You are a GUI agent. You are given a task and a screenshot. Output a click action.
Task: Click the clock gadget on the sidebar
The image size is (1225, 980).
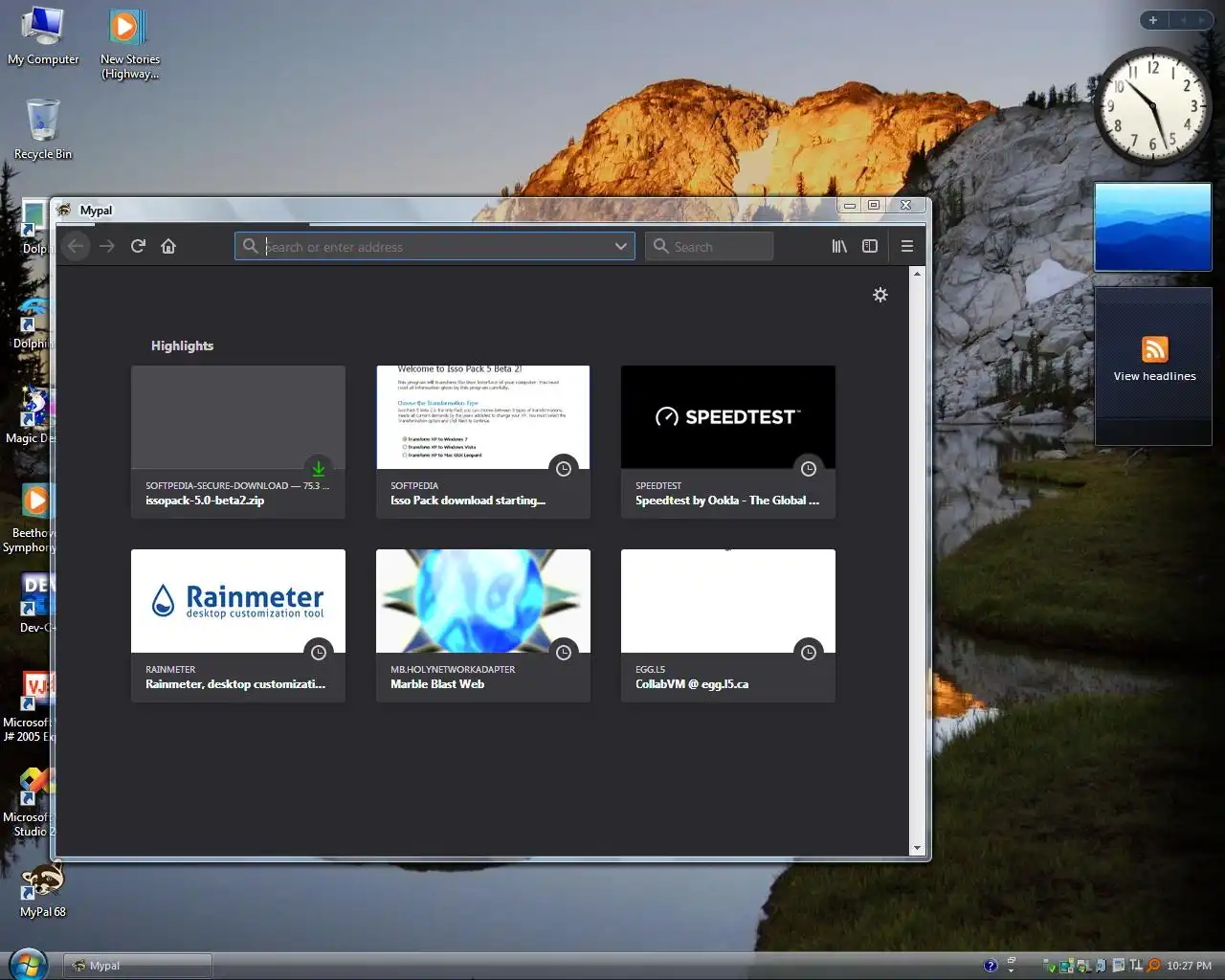click(x=1152, y=105)
